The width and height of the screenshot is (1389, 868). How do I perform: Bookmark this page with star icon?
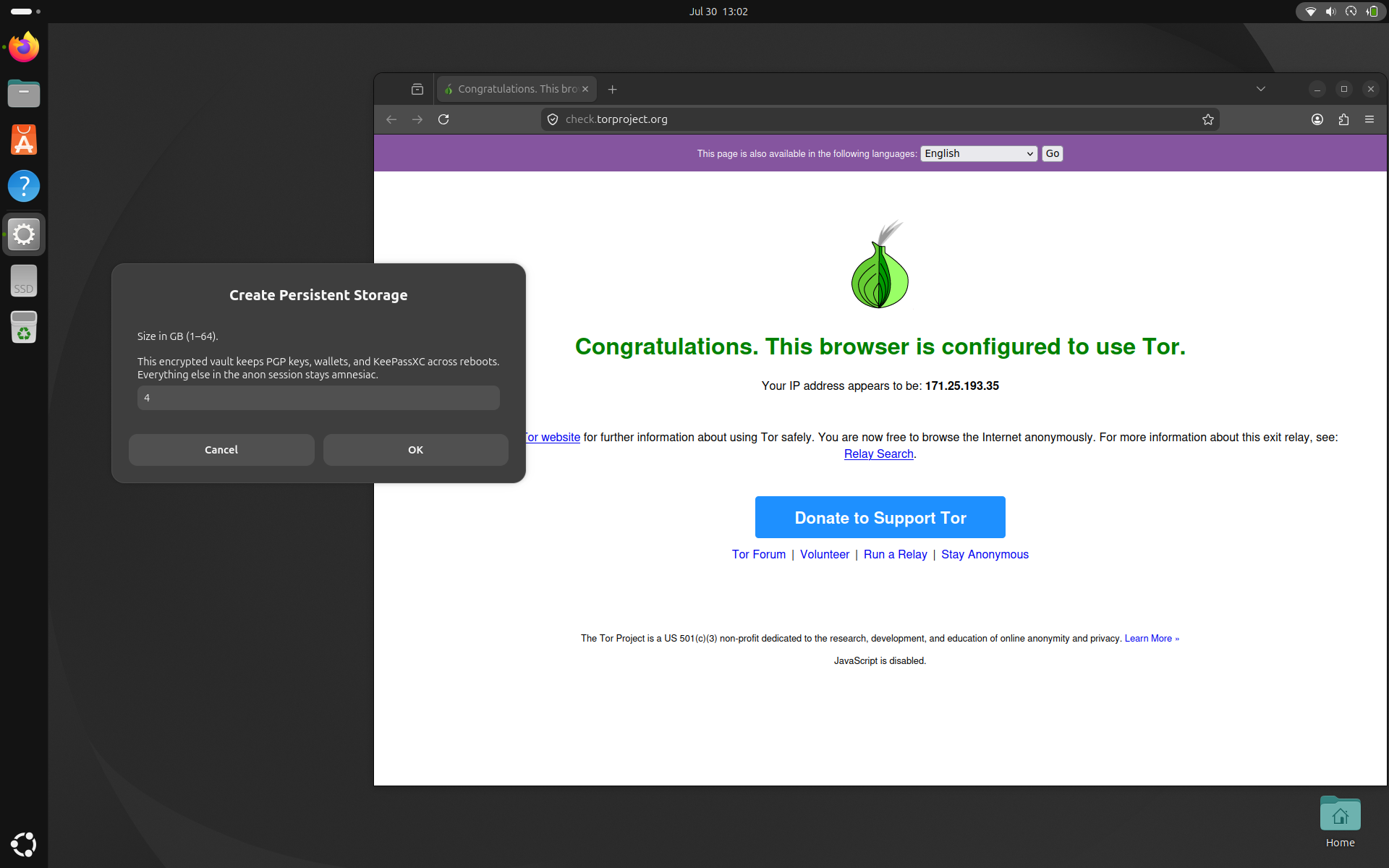pyautogui.click(x=1208, y=119)
